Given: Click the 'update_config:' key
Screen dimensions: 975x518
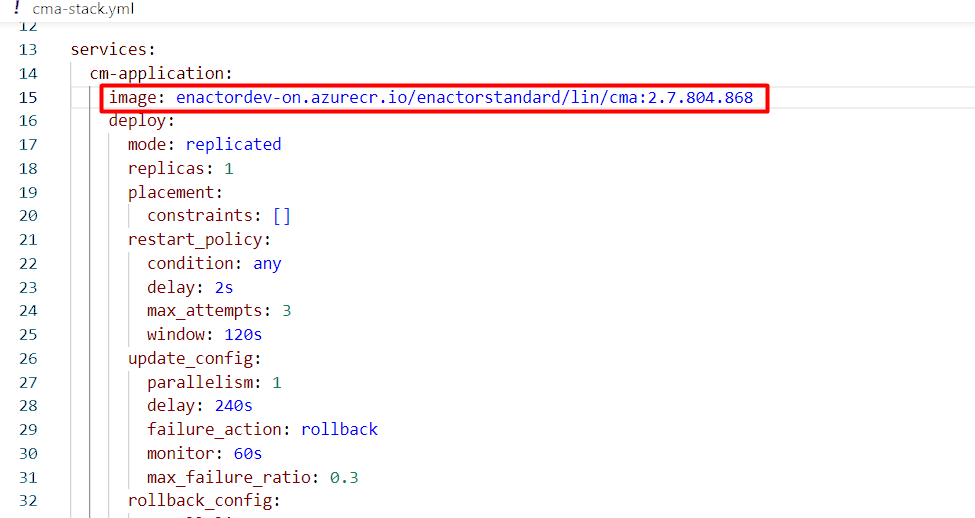Looking at the screenshot, I should tap(194, 358).
